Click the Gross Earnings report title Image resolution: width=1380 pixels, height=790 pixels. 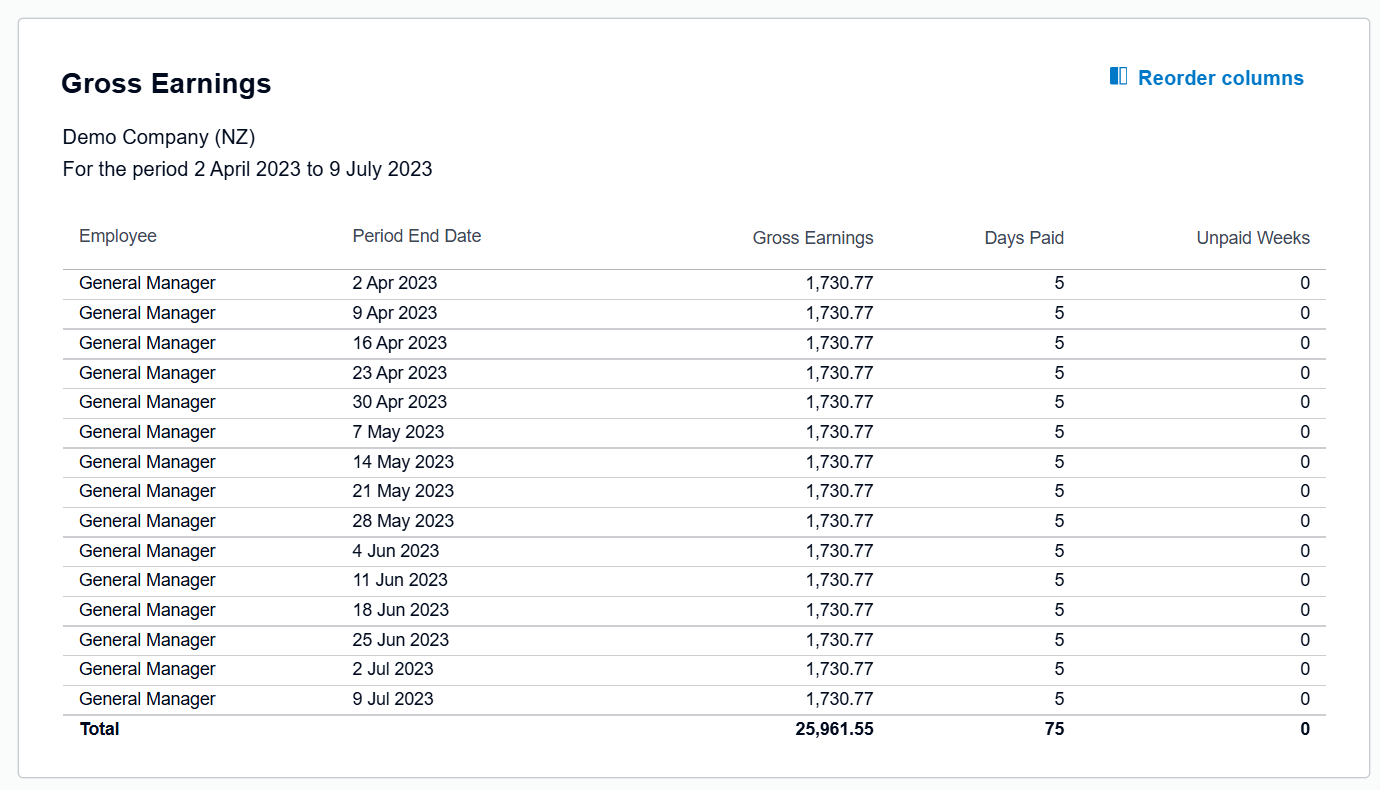[x=166, y=83]
